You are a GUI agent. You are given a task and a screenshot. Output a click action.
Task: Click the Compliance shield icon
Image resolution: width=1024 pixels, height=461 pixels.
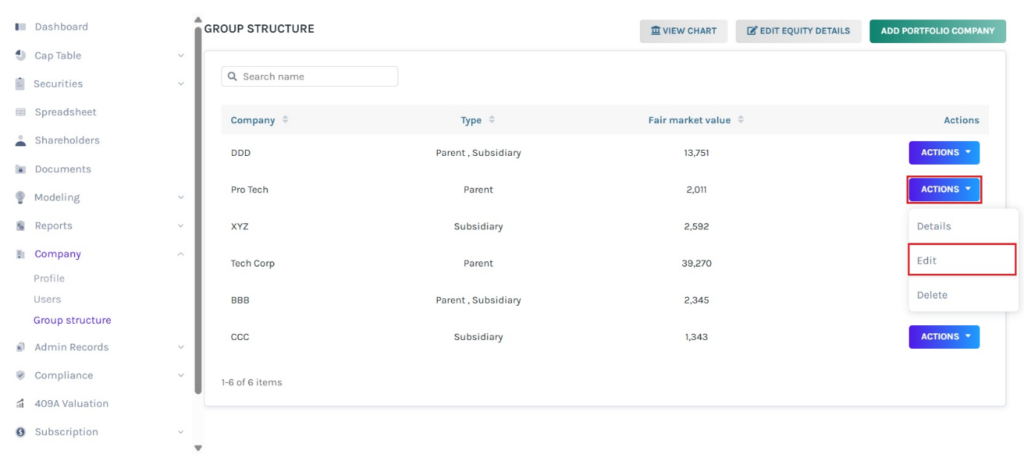pyautogui.click(x=20, y=376)
